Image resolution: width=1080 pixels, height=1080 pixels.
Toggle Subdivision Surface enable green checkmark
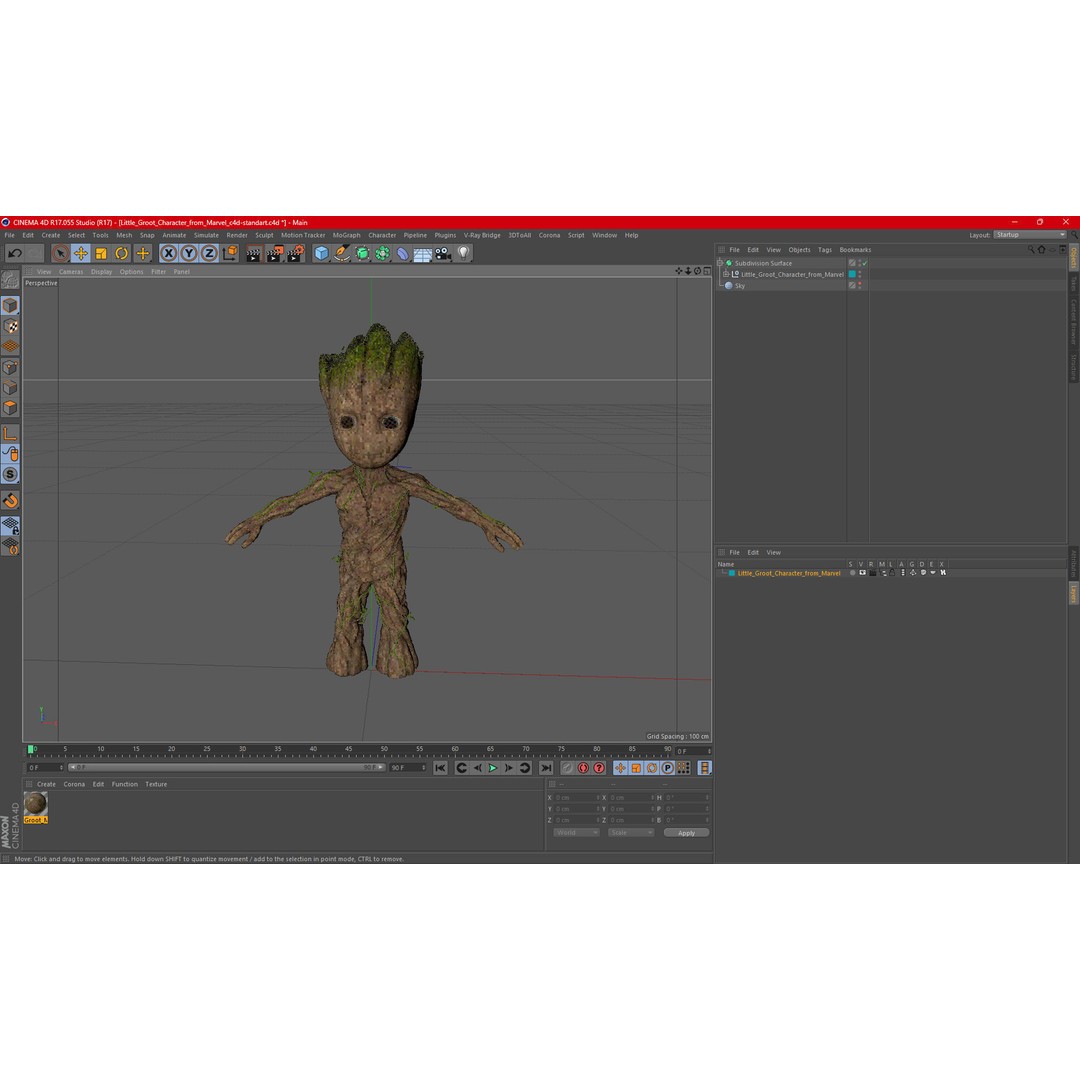coord(865,263)
